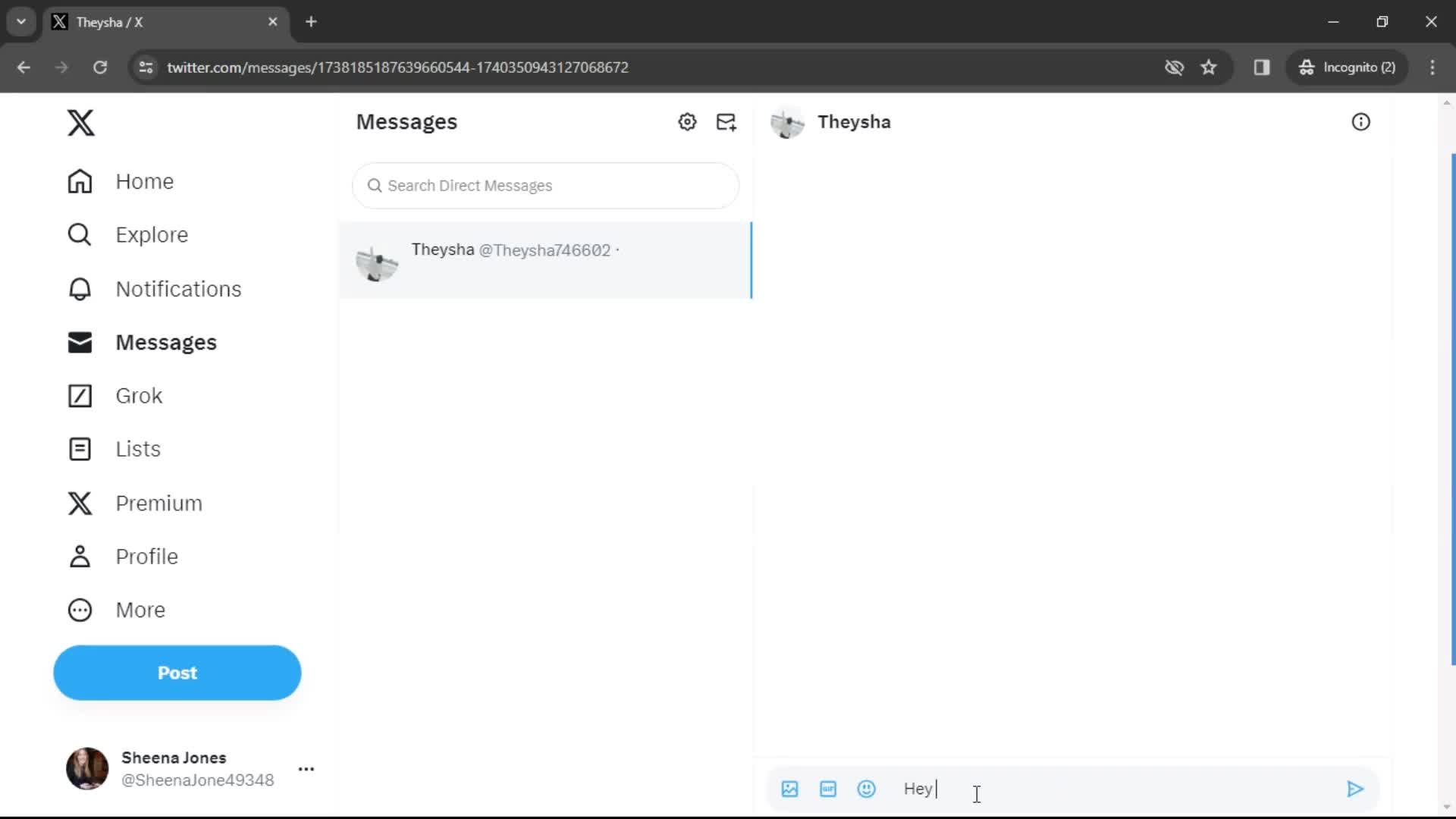The height and width of the screenshot is (819, 1456).
Task: Open More options in sidebar
Action: click(x=116, y=610)
